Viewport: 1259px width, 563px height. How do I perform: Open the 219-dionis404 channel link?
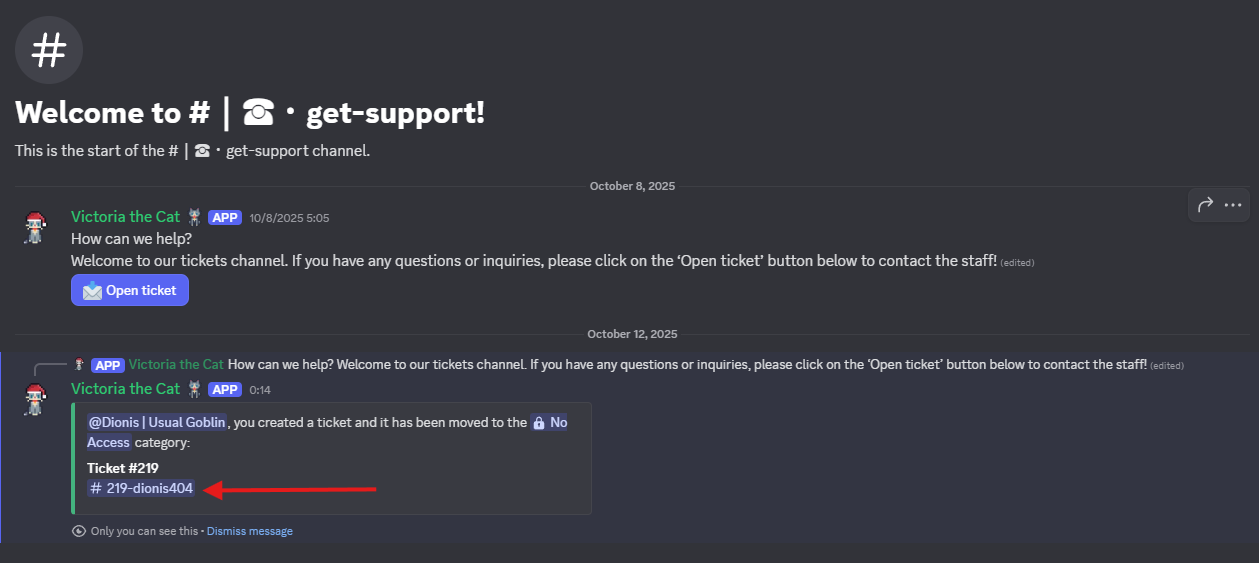click(141, 489)
